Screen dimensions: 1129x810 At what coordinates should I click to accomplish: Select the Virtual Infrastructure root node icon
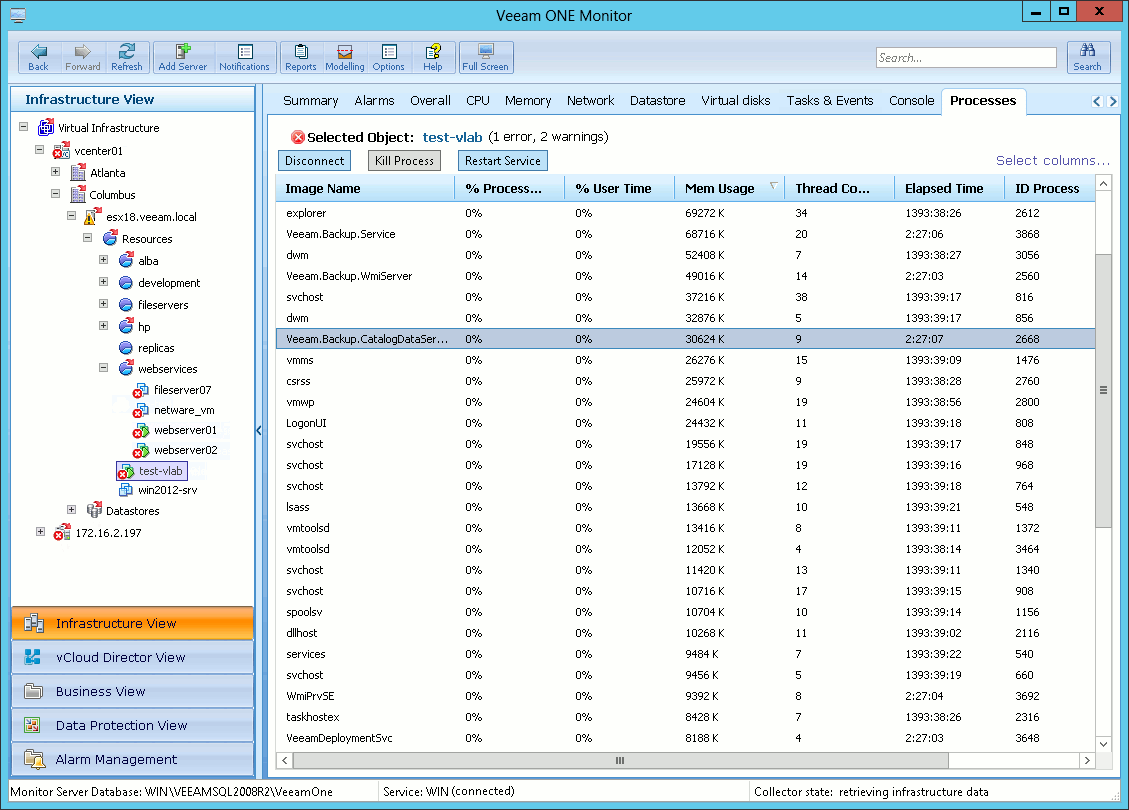click(46, 127)
